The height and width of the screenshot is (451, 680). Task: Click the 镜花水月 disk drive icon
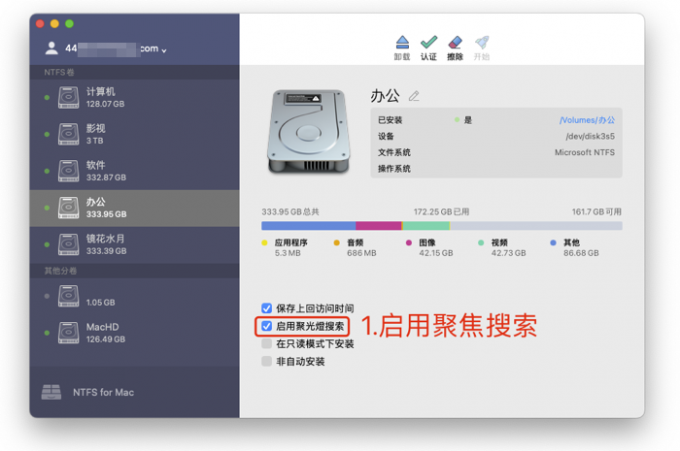click(69, 245)
